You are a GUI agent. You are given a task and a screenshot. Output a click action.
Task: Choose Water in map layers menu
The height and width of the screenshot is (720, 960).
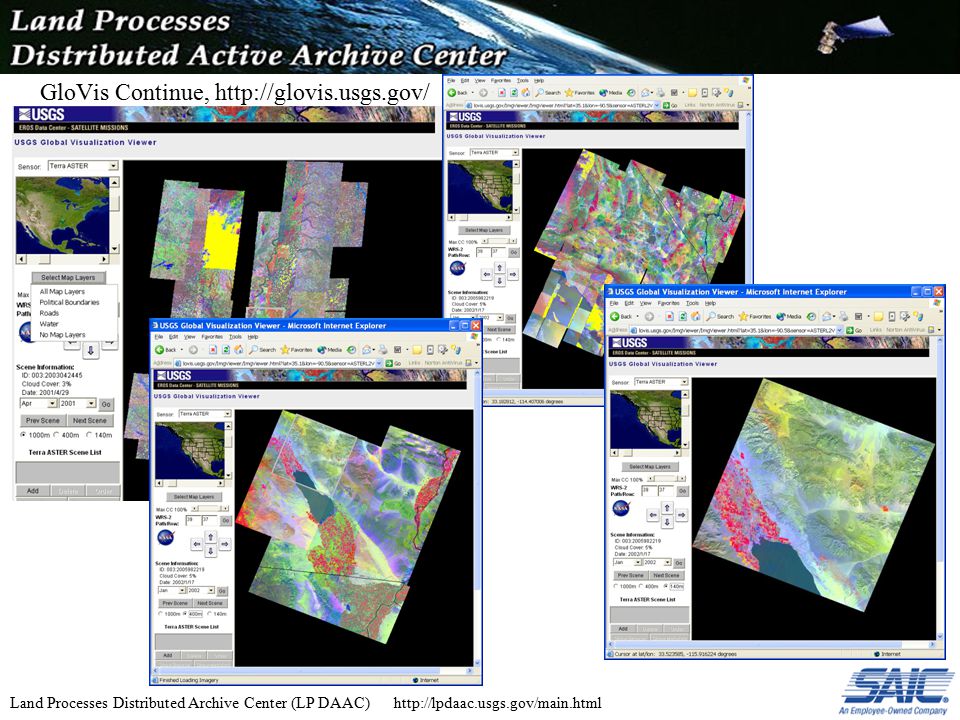pyautogui.click(x=49, y=324)
